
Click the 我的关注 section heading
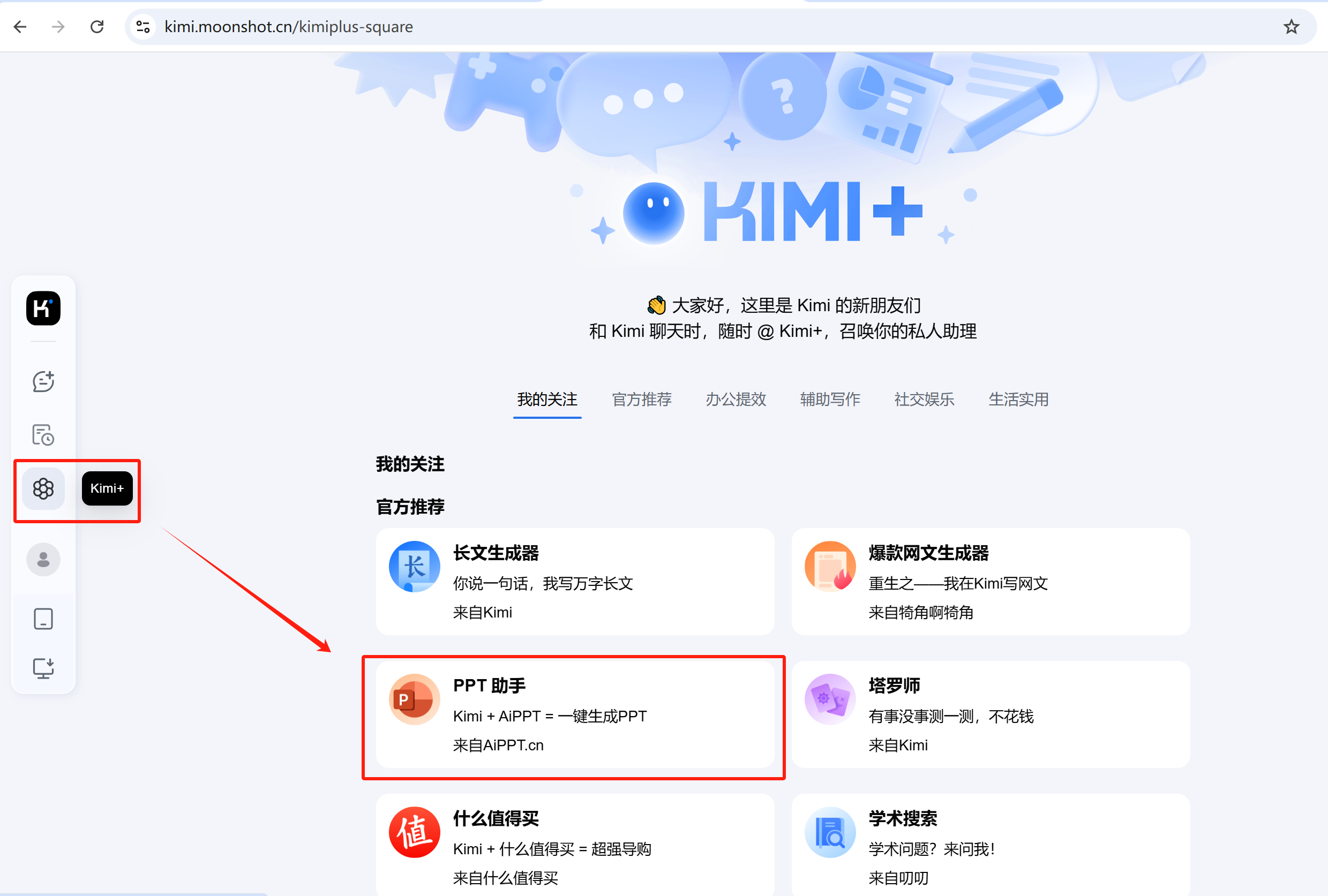pos(410,464)
